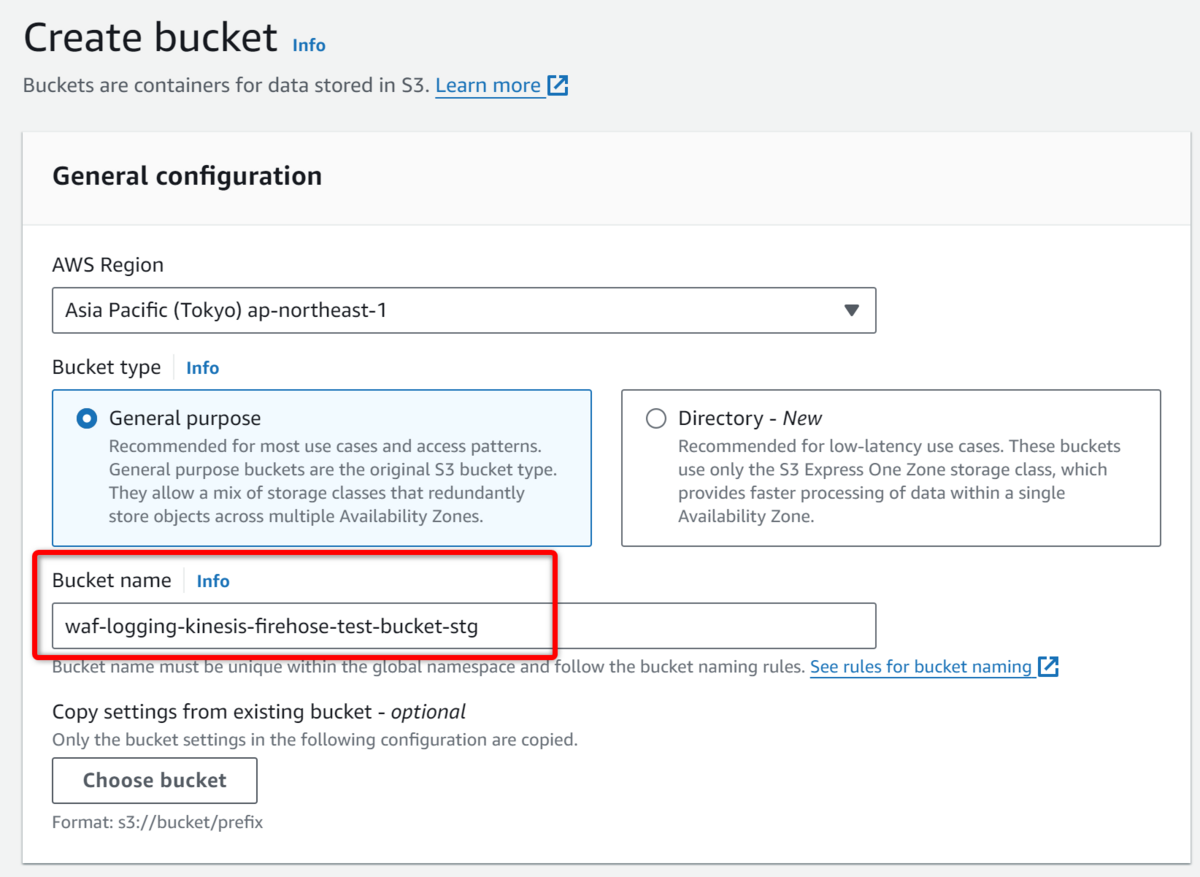Open the AWS Region dropdown

tap(463, 310)
